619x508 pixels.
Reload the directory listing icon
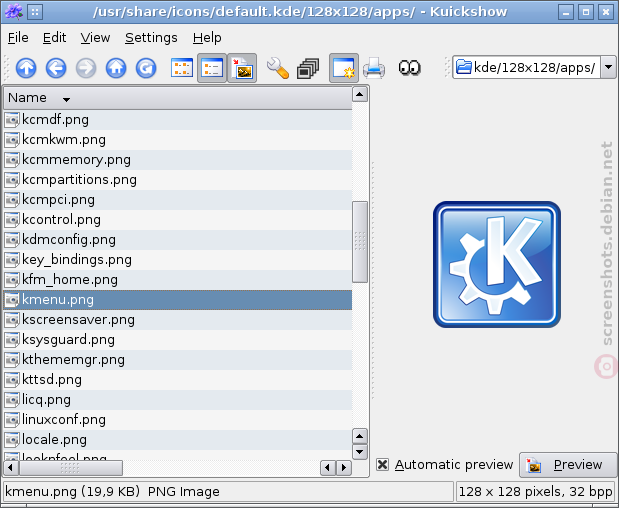point(146,68)
